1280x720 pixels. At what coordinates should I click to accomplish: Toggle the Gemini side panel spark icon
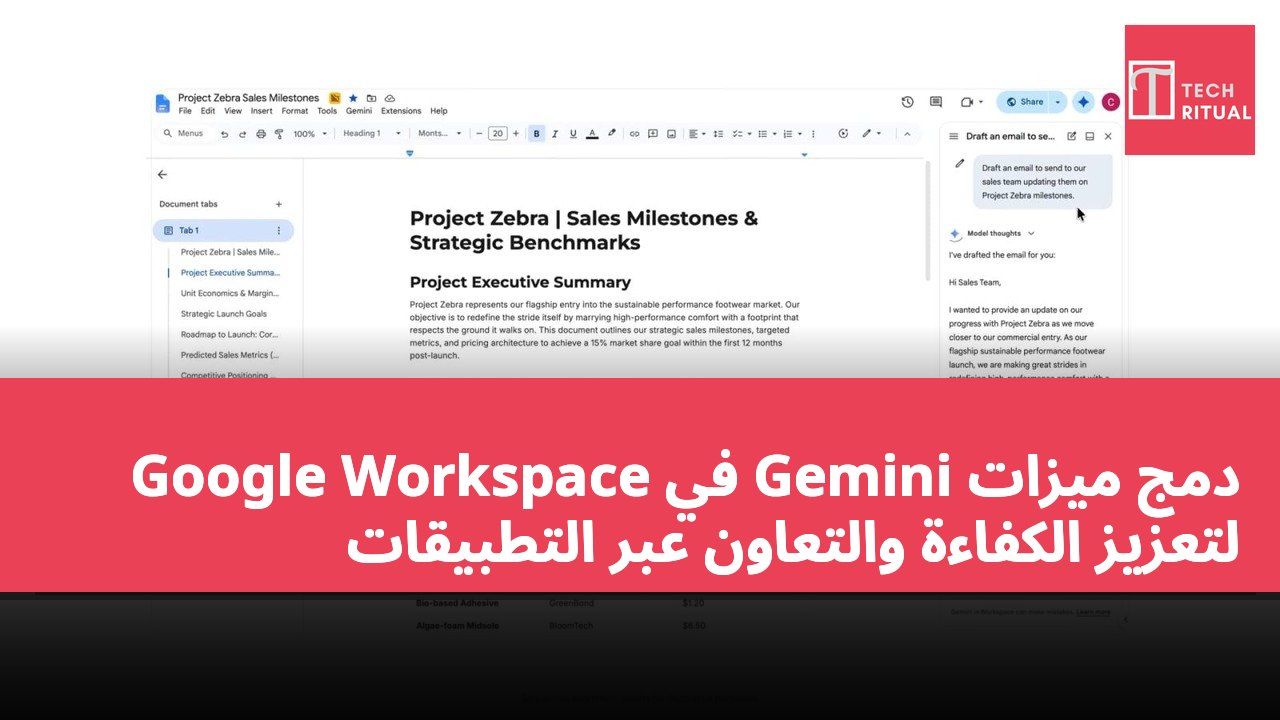pyautogui.click(x=1083, y=102)
